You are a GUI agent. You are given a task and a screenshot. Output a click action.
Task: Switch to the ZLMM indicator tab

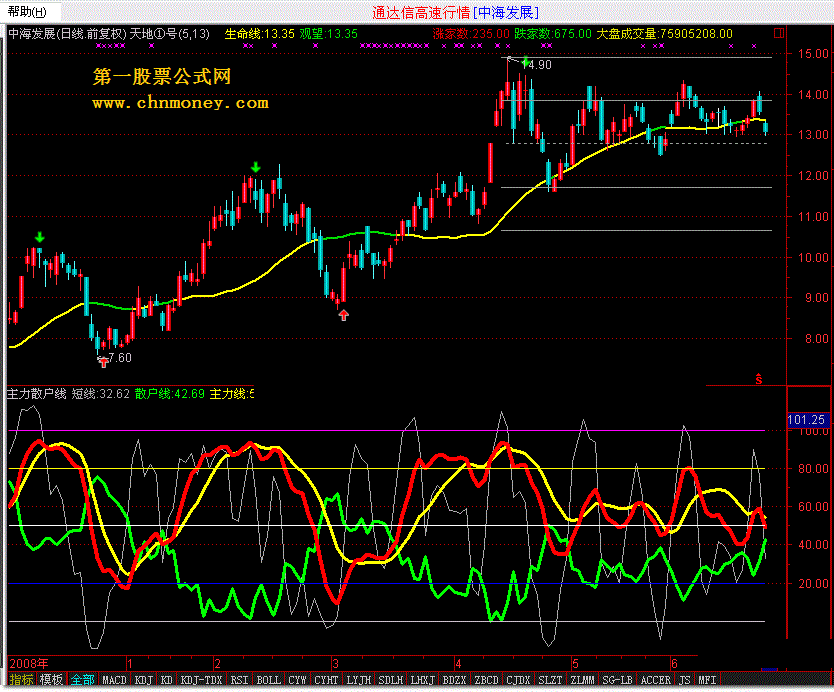coord(582,680)
